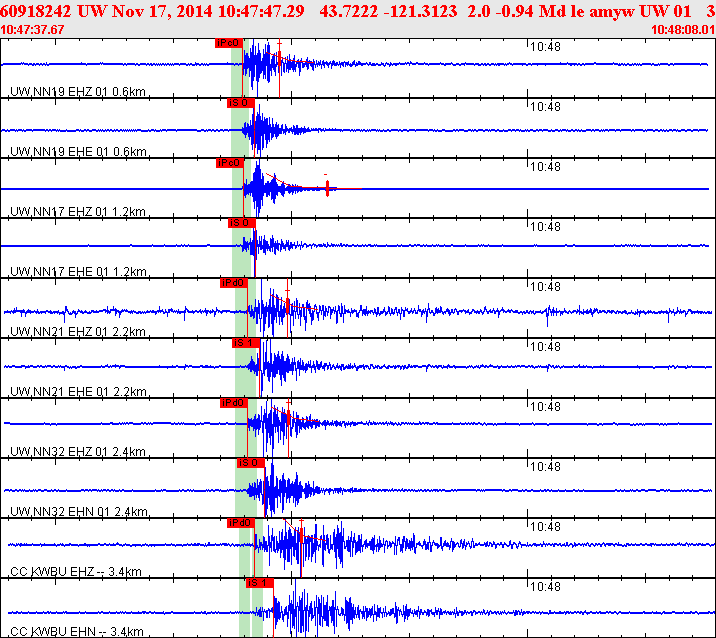Click the iS 1 pick flag on NN21 EHE
The height and width of the screenshot is (638, 716).
(246, 343)
